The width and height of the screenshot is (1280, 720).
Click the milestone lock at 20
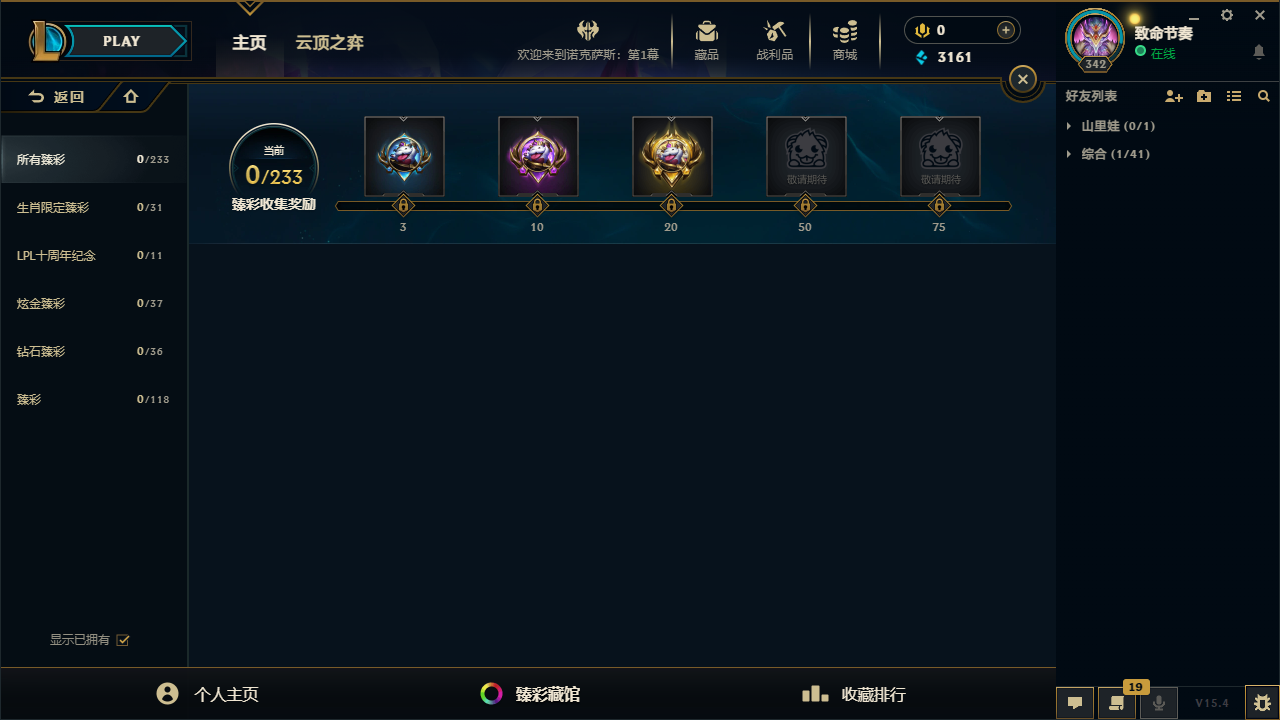[x=671, y=206]
